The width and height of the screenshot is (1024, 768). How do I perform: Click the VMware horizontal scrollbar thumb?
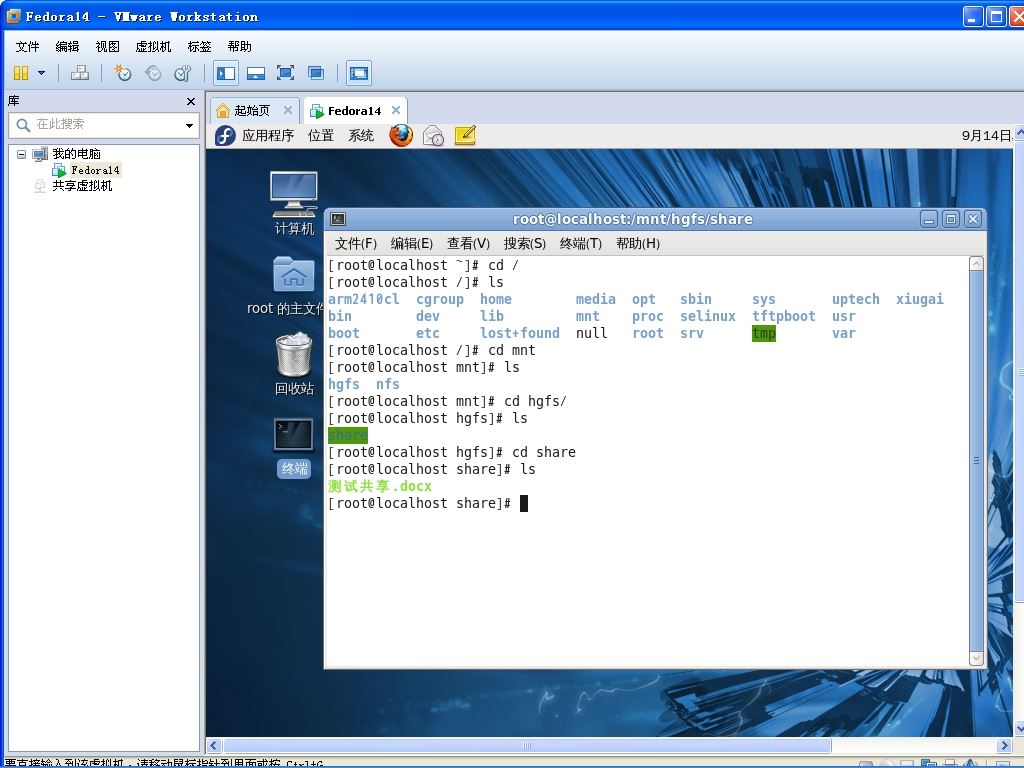pyautogui.click(x=527, y=745)
